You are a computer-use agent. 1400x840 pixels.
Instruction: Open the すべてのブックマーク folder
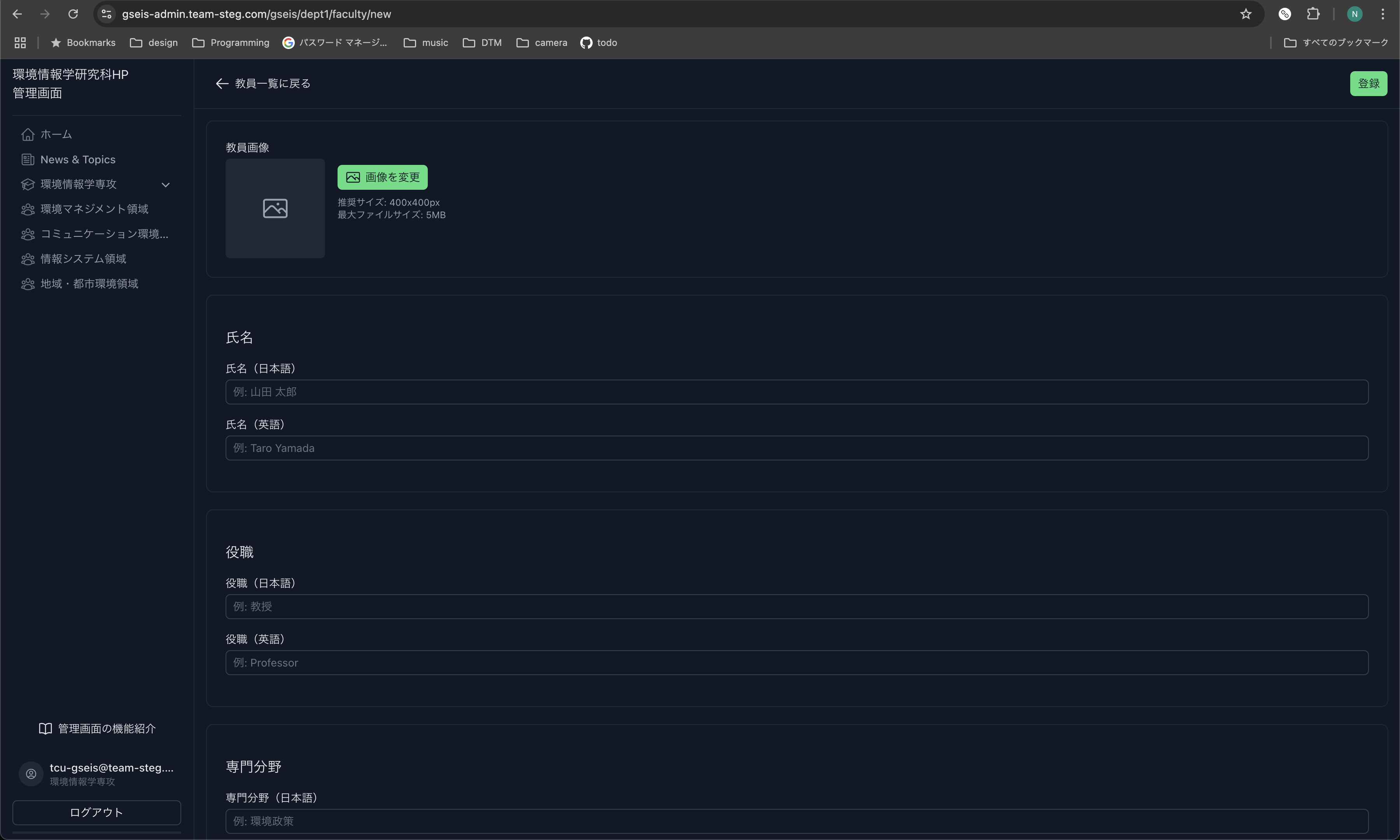click(1336, 42)
